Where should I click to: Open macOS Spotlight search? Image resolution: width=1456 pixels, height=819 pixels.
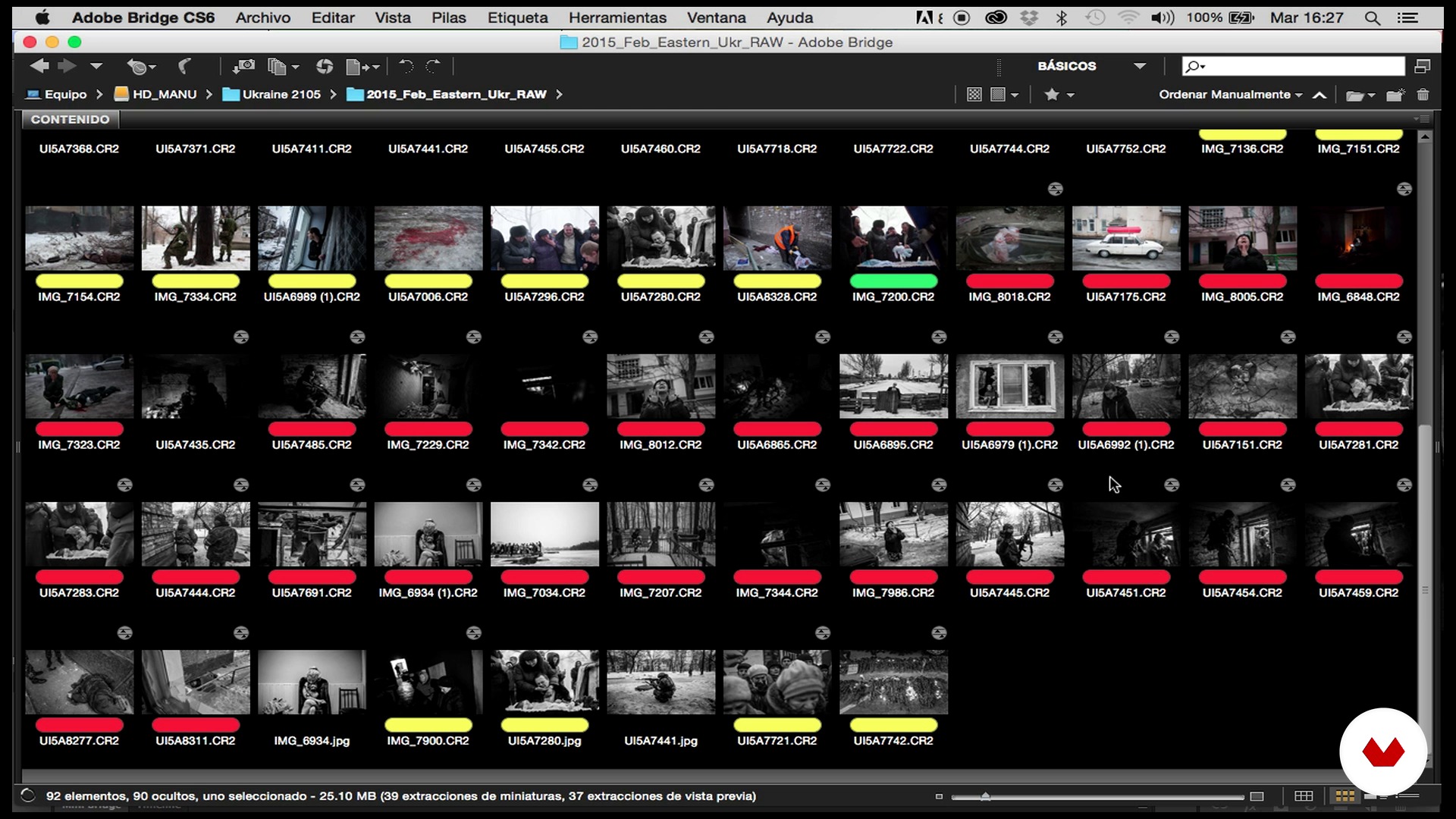(x=1372, y=17)
